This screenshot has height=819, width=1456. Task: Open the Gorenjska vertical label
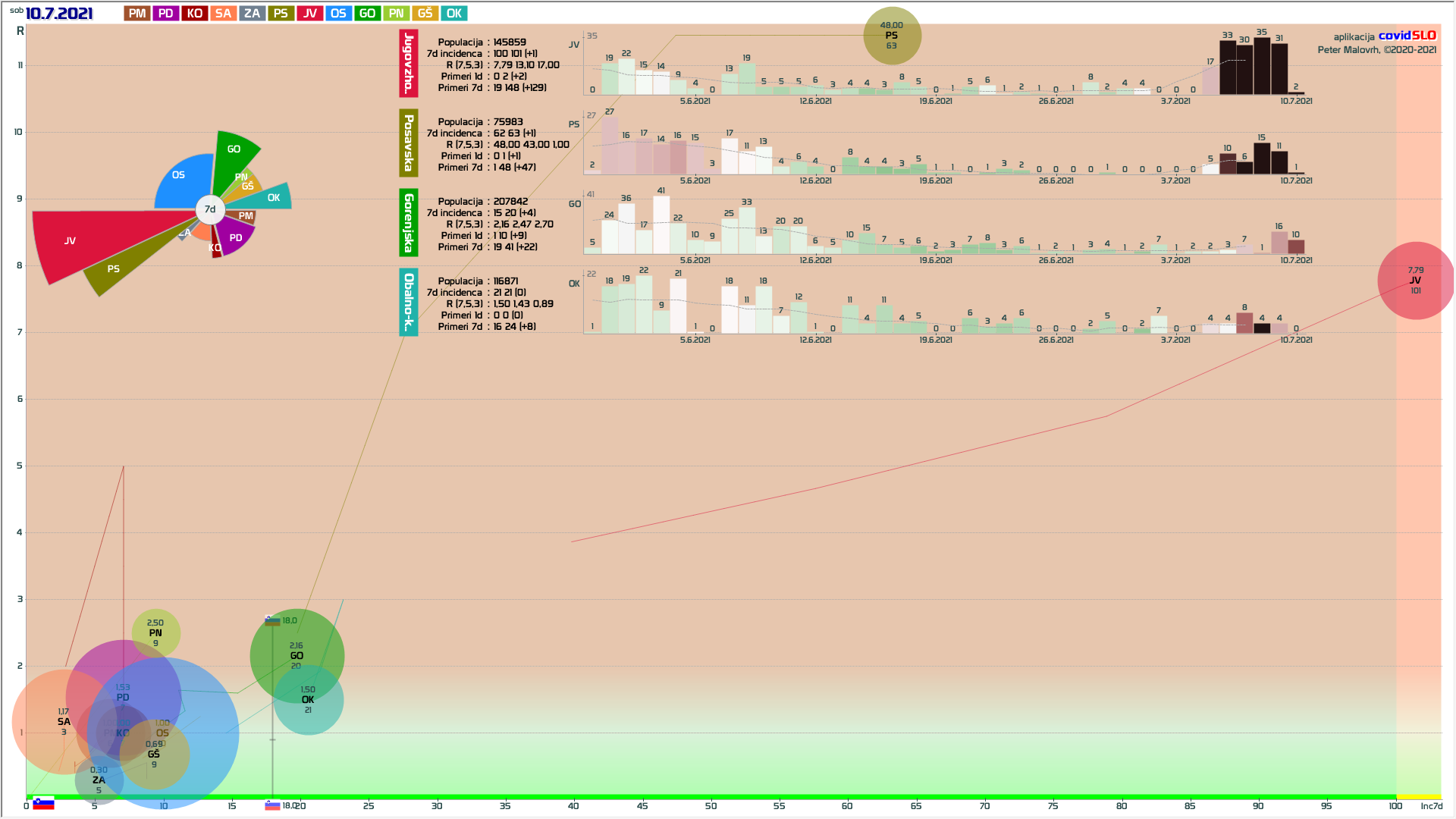[x=409, y=223]
